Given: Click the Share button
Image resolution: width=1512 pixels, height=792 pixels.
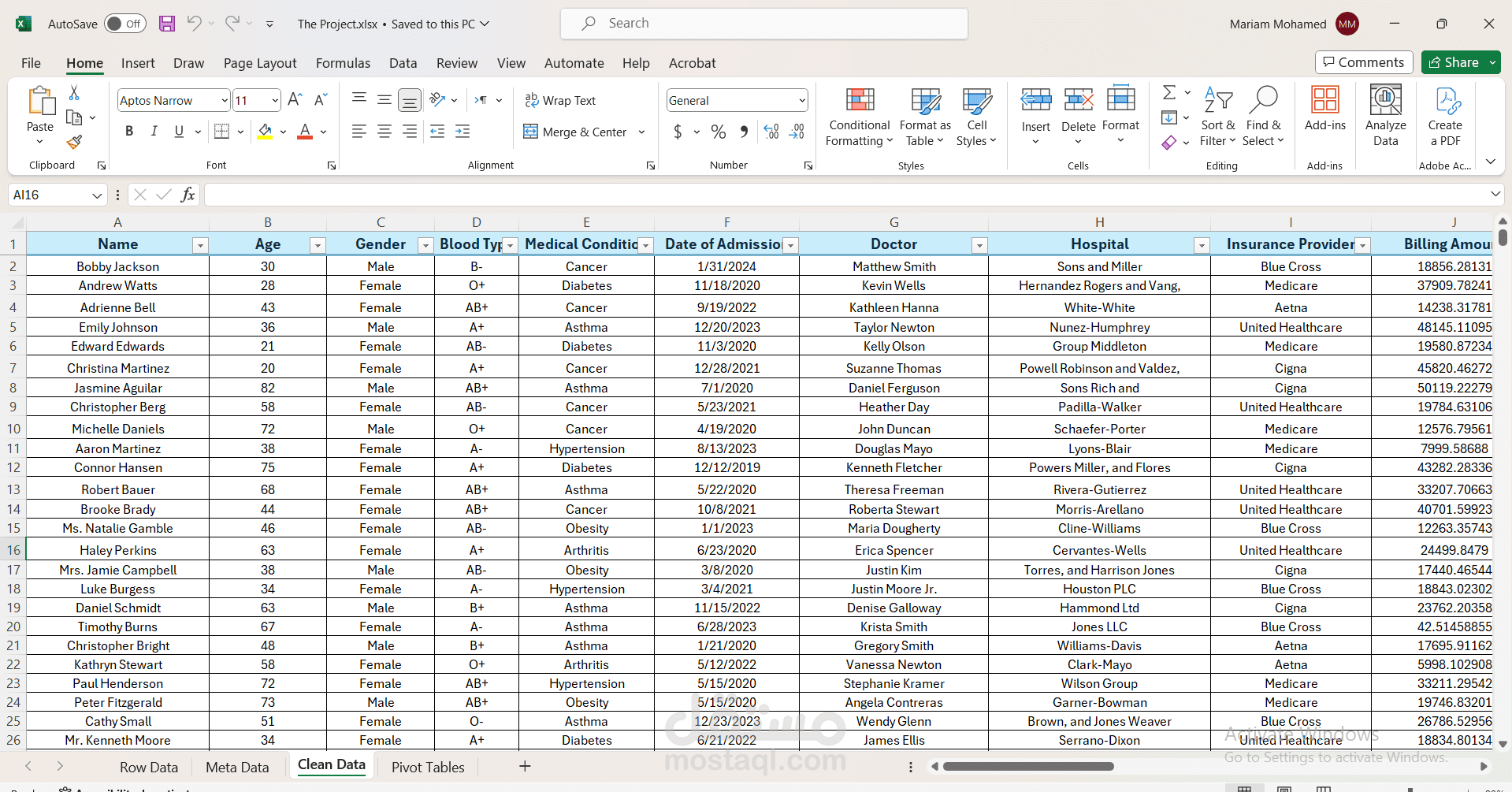Looking at the screenshot, I should pos(1454,62).
